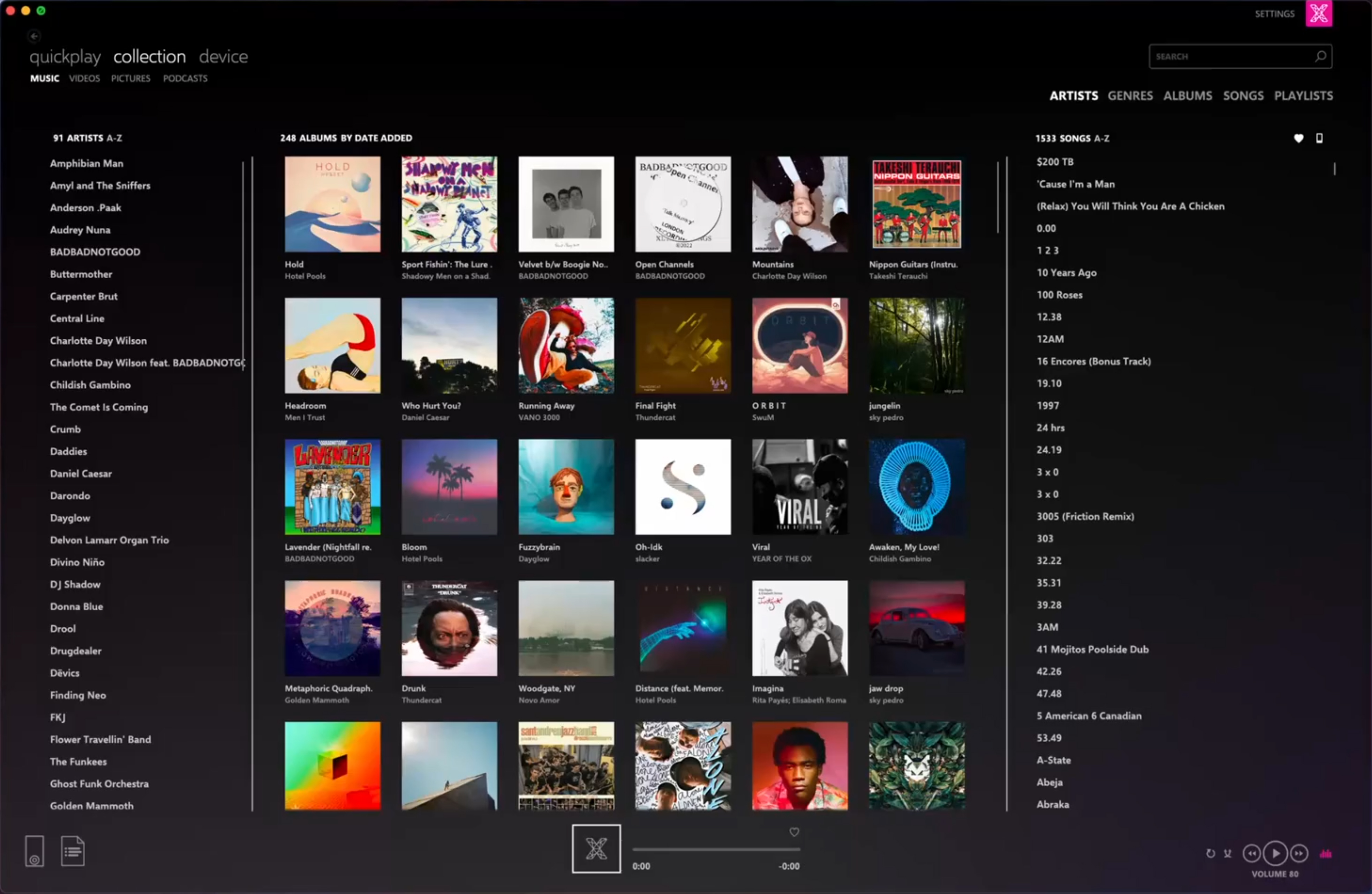Open SETTINGS at the top right
The image size is (1372, 894).
click(1275, 14)
